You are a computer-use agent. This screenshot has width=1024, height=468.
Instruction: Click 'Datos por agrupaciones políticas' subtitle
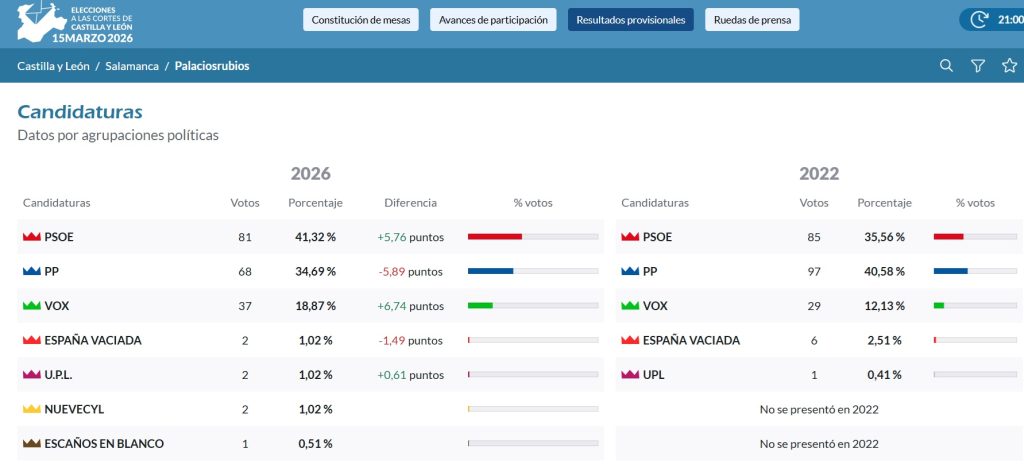point(118,136)
